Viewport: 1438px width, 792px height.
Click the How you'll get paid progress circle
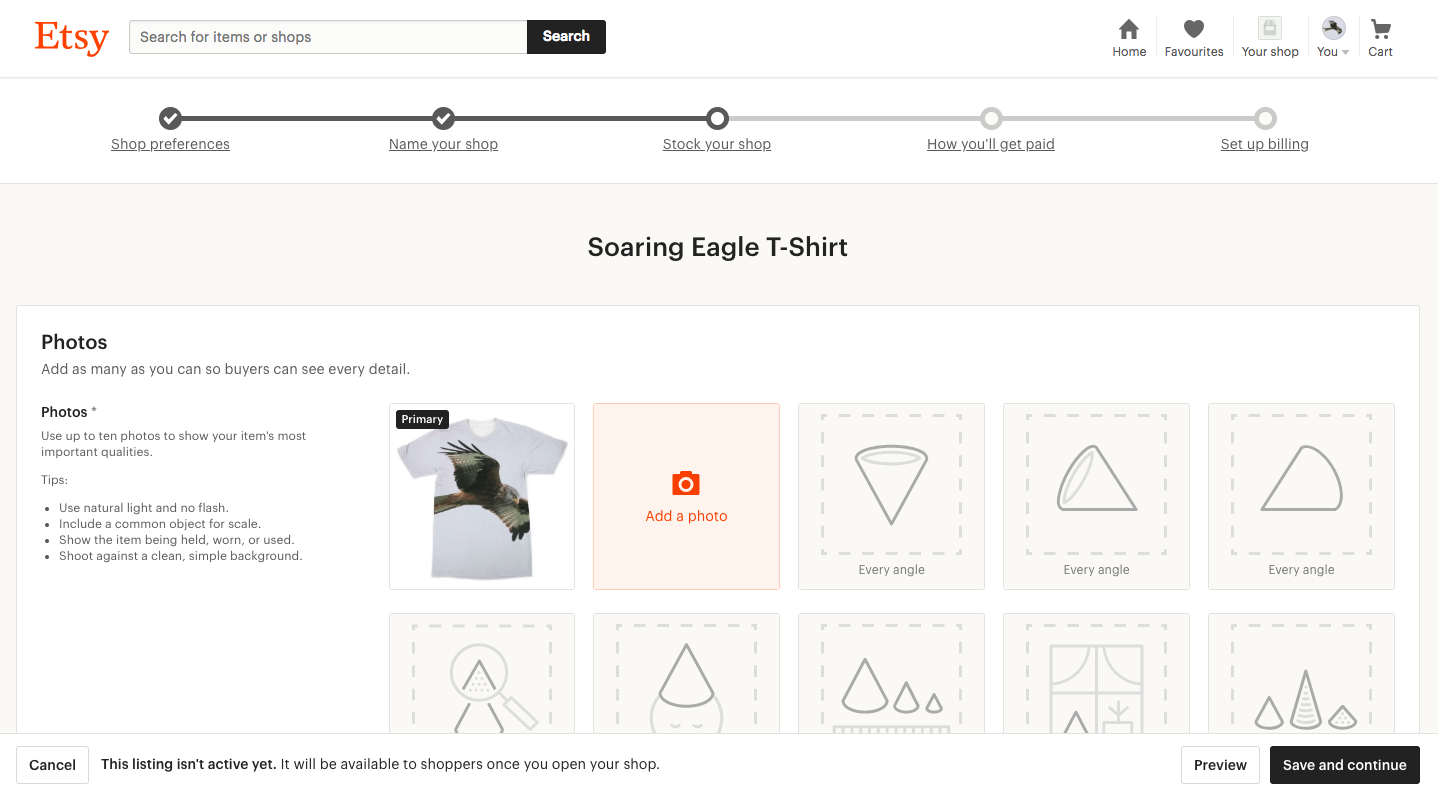click(x=991, y=118)
